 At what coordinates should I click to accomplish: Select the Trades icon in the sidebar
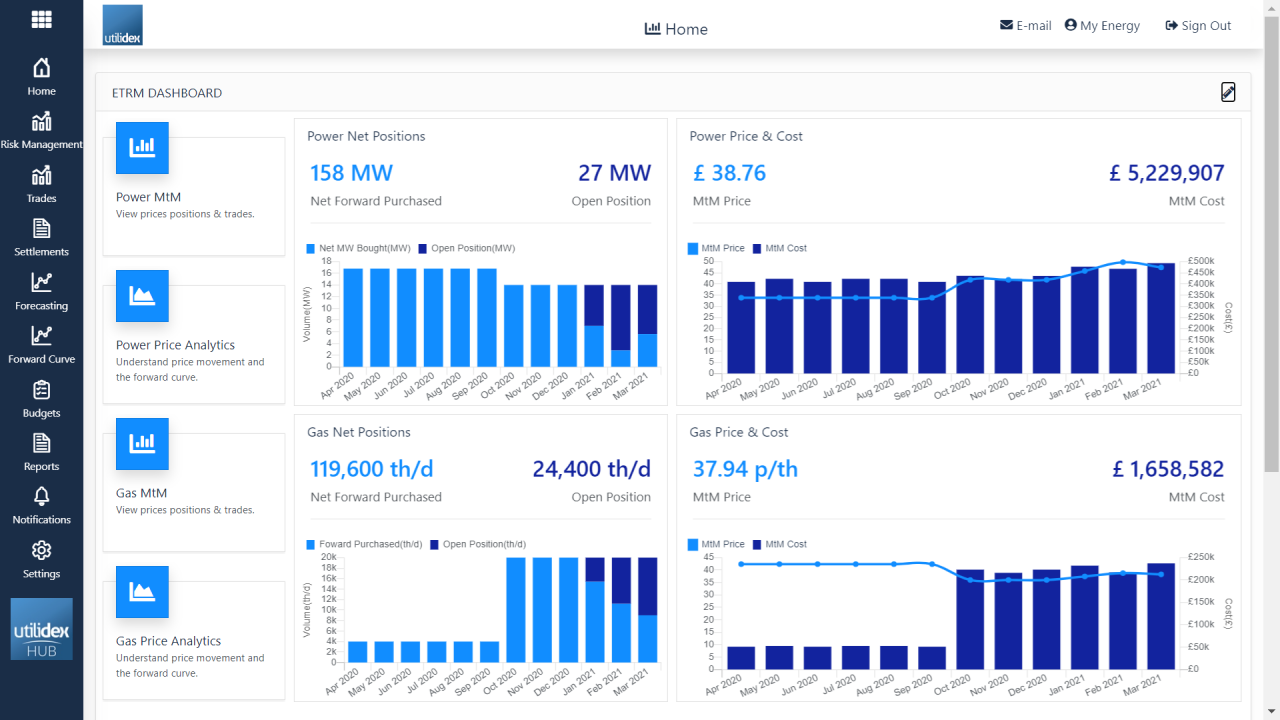point(41,184)
